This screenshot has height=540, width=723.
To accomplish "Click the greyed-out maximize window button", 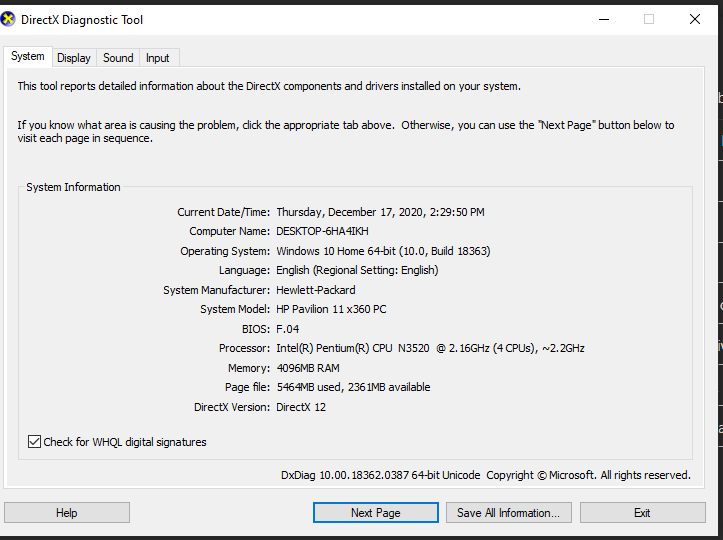I will (x=649, y=19).
